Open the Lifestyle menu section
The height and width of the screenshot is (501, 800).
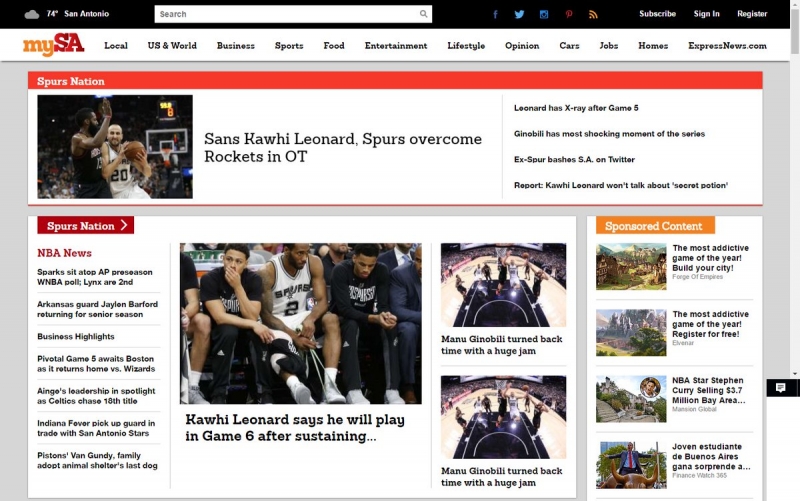pyautogui.click(x=466, y=45)
